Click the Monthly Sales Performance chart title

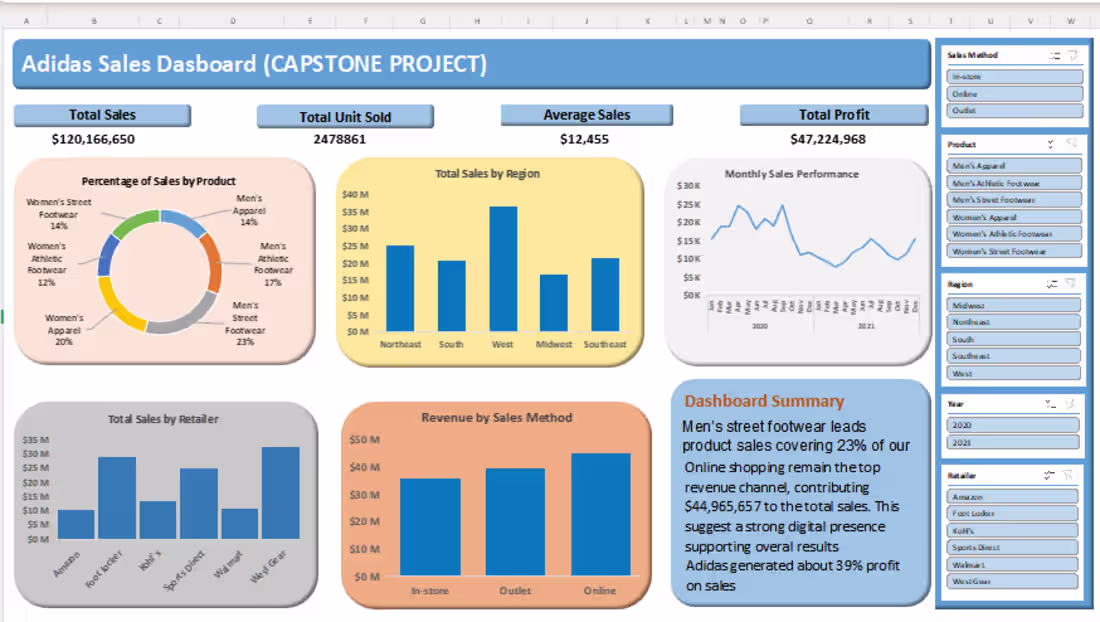[x=791, y=174]
